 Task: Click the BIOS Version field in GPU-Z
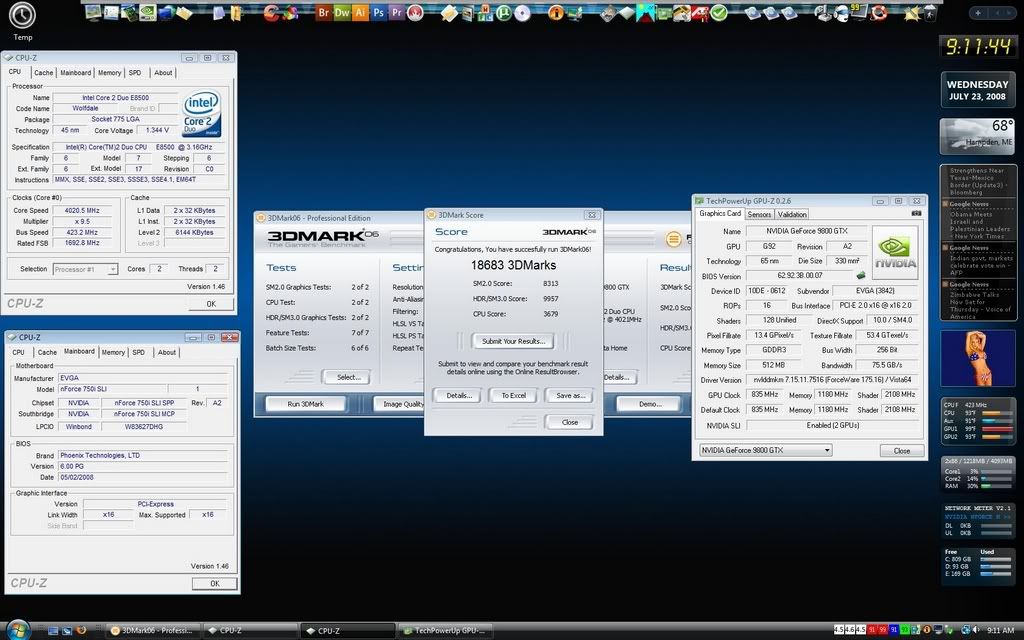[799, 276]
